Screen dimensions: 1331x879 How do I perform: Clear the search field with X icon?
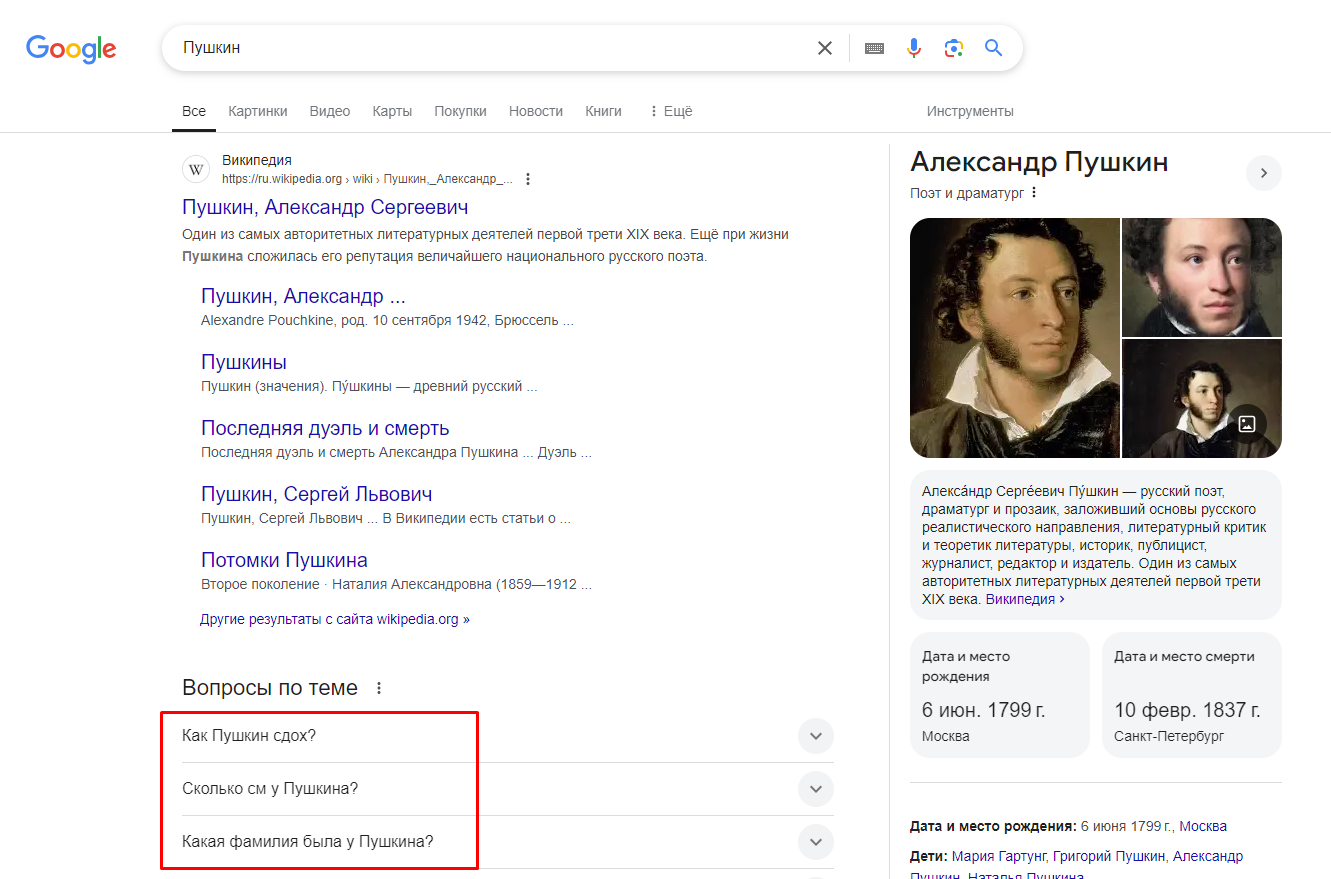coord(825,48)
